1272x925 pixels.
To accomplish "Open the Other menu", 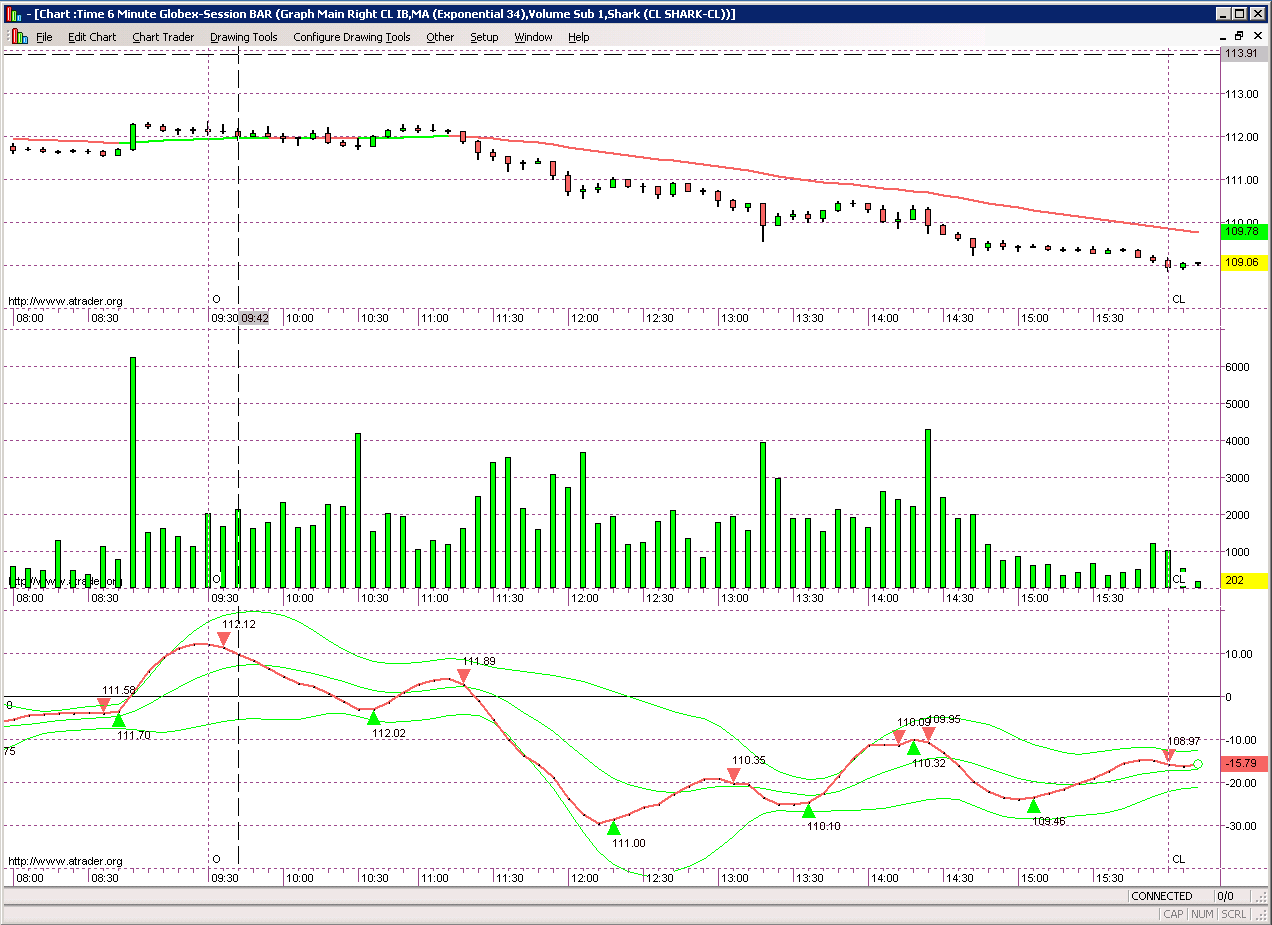I will [x=440, y=37].
